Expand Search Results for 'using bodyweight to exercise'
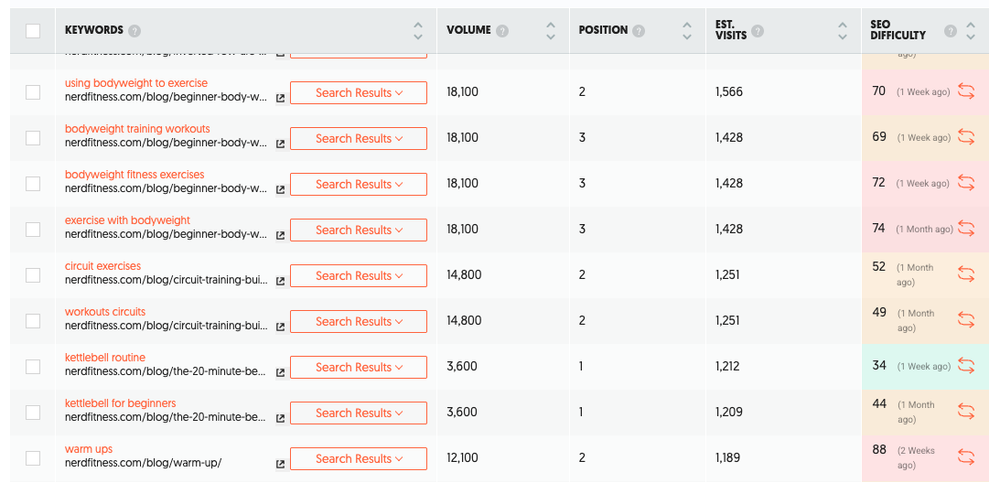1000x482 pixels. point(358,92)
